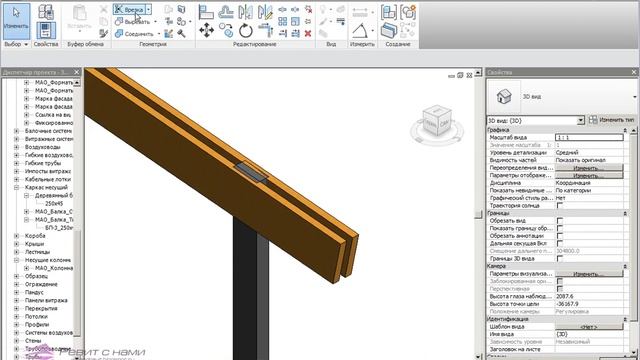
Task: Open the type selector dropdown next to 3D вид
Action: coord(635,97)
